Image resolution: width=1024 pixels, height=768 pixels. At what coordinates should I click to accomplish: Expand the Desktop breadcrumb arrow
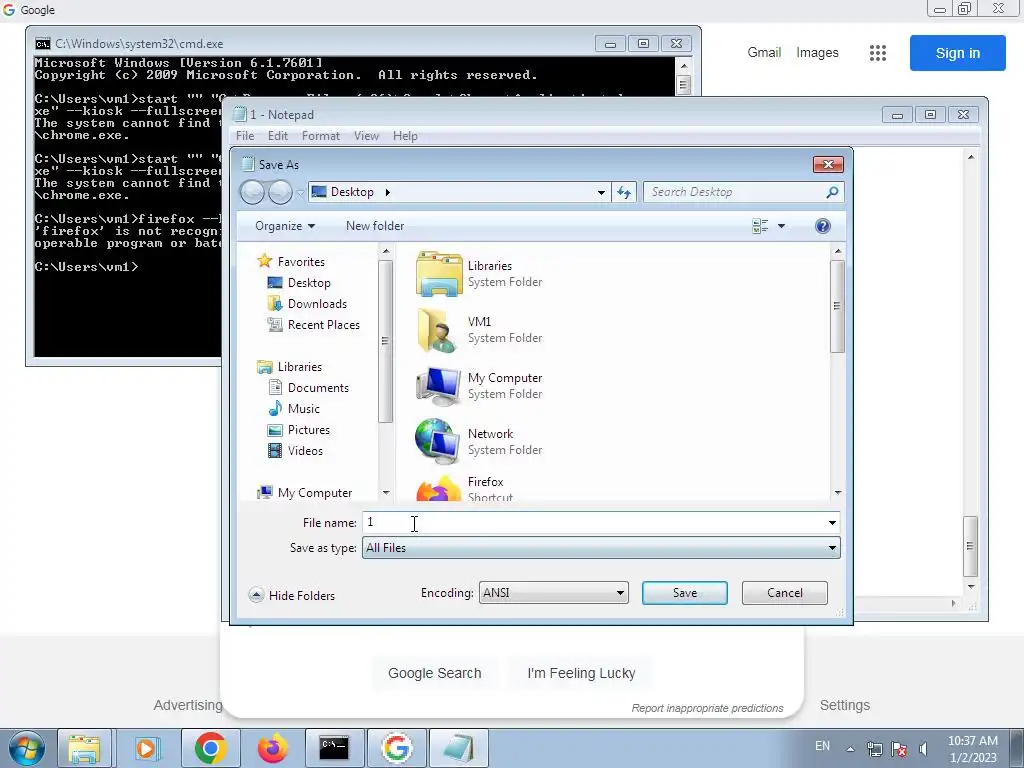(388, 192)
